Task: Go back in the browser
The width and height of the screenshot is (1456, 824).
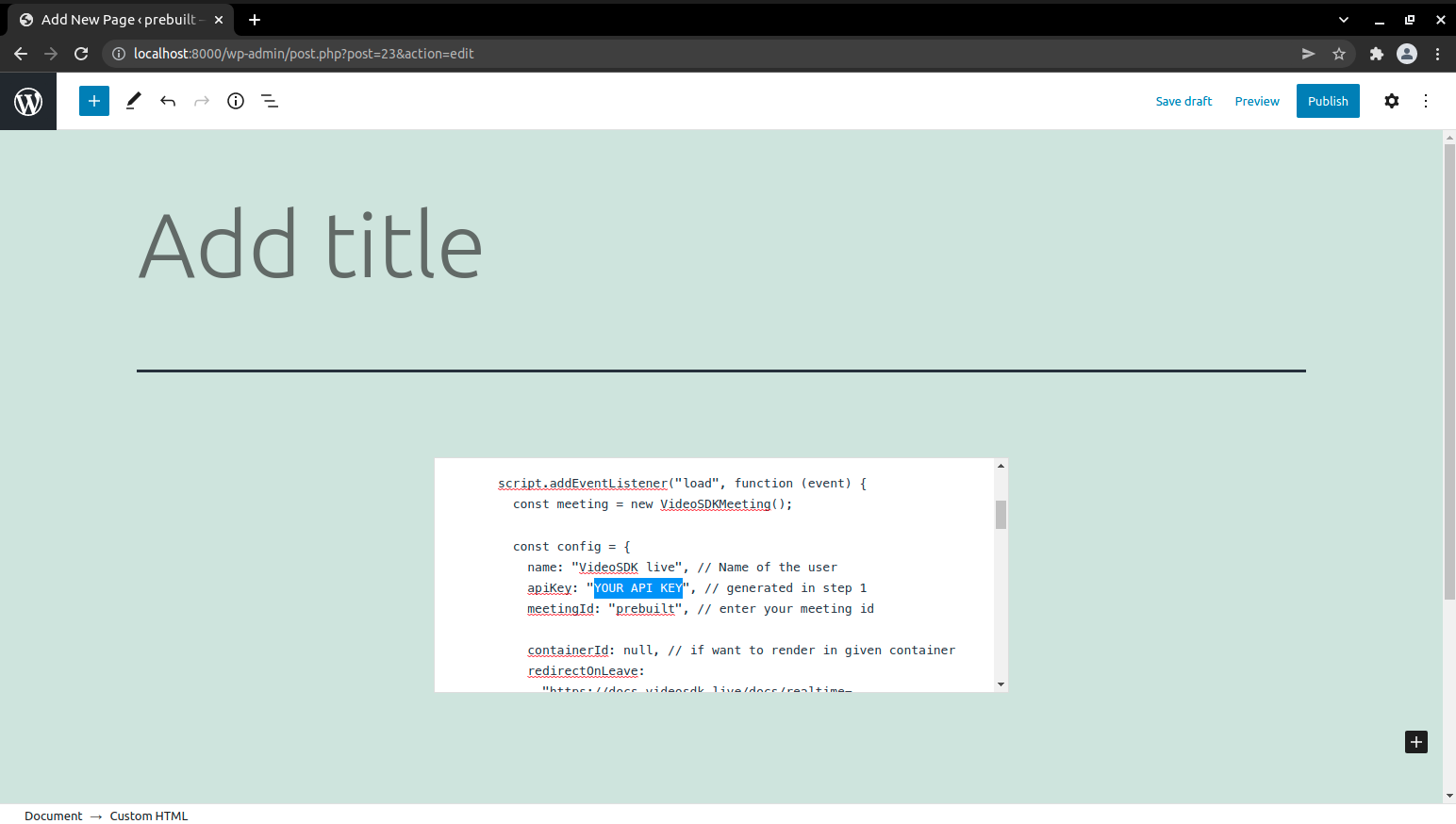Action: [x=21, y=54]
